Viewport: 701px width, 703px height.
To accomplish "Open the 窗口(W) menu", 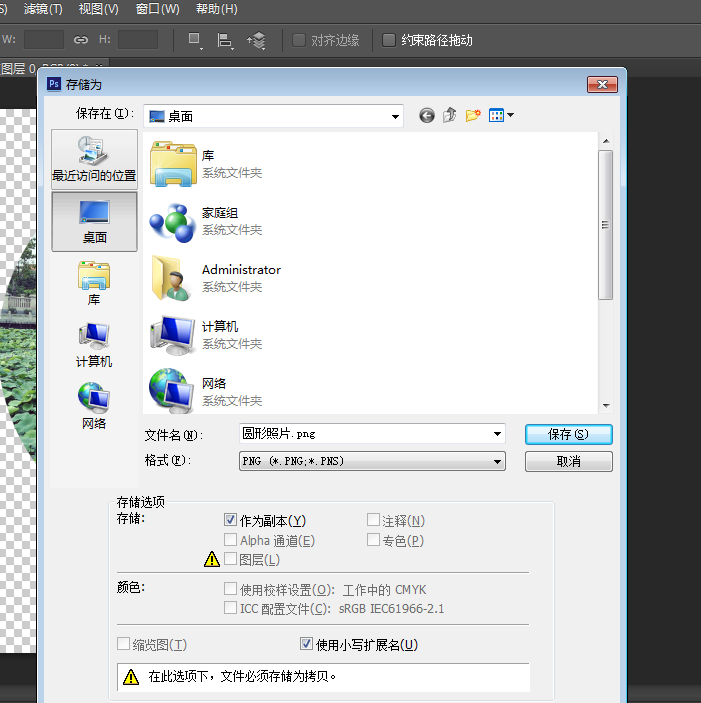I will click(157, 9).
